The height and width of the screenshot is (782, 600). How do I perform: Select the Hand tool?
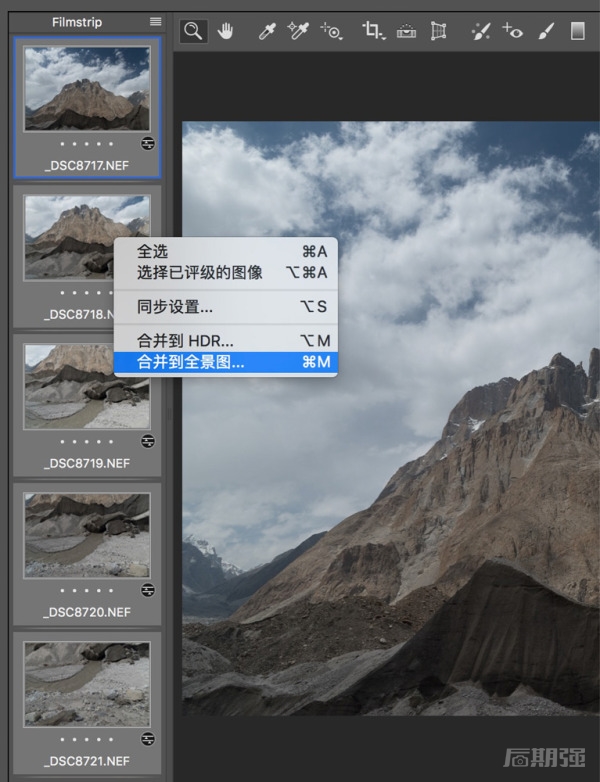(x=225, y=31)
